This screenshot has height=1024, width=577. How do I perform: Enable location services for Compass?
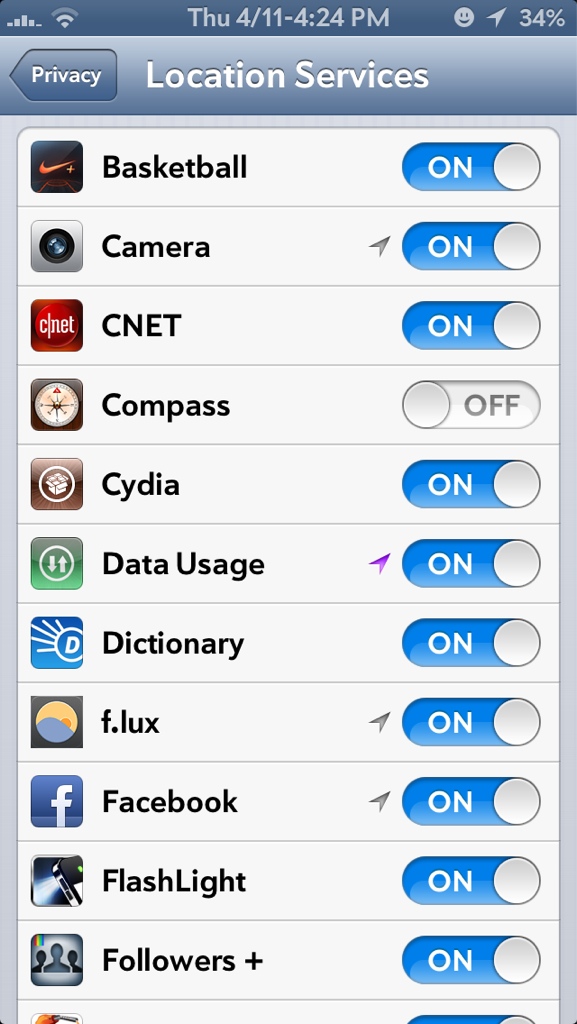471,405
